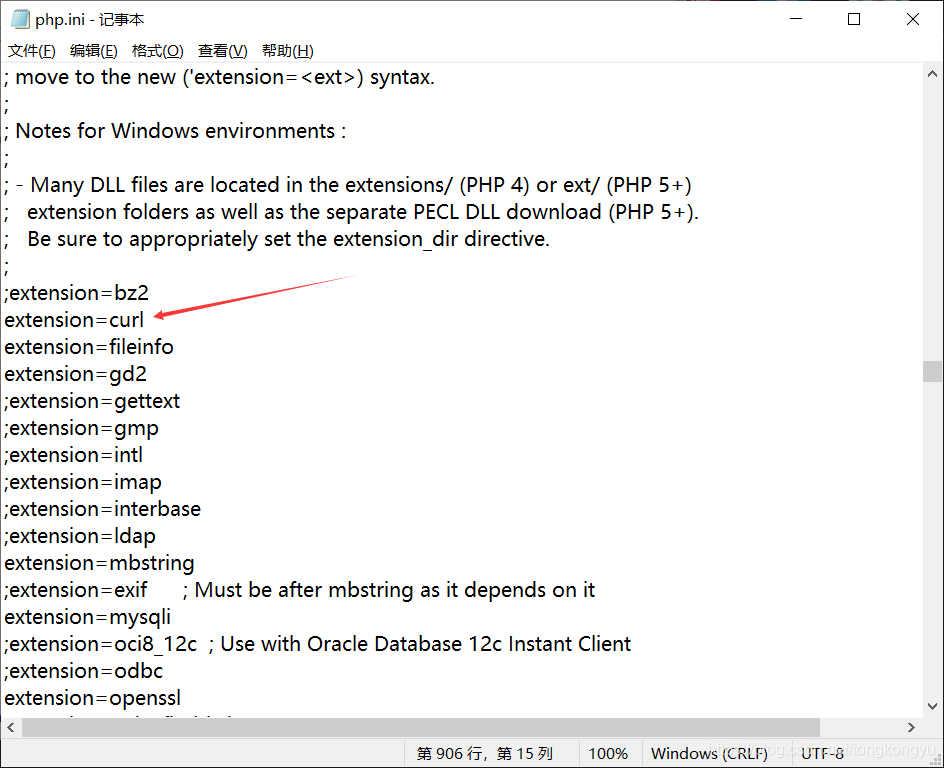The image size is (944, 768).
Task: Click the line 'extension=fileinfo'
Action: point(89,347)
